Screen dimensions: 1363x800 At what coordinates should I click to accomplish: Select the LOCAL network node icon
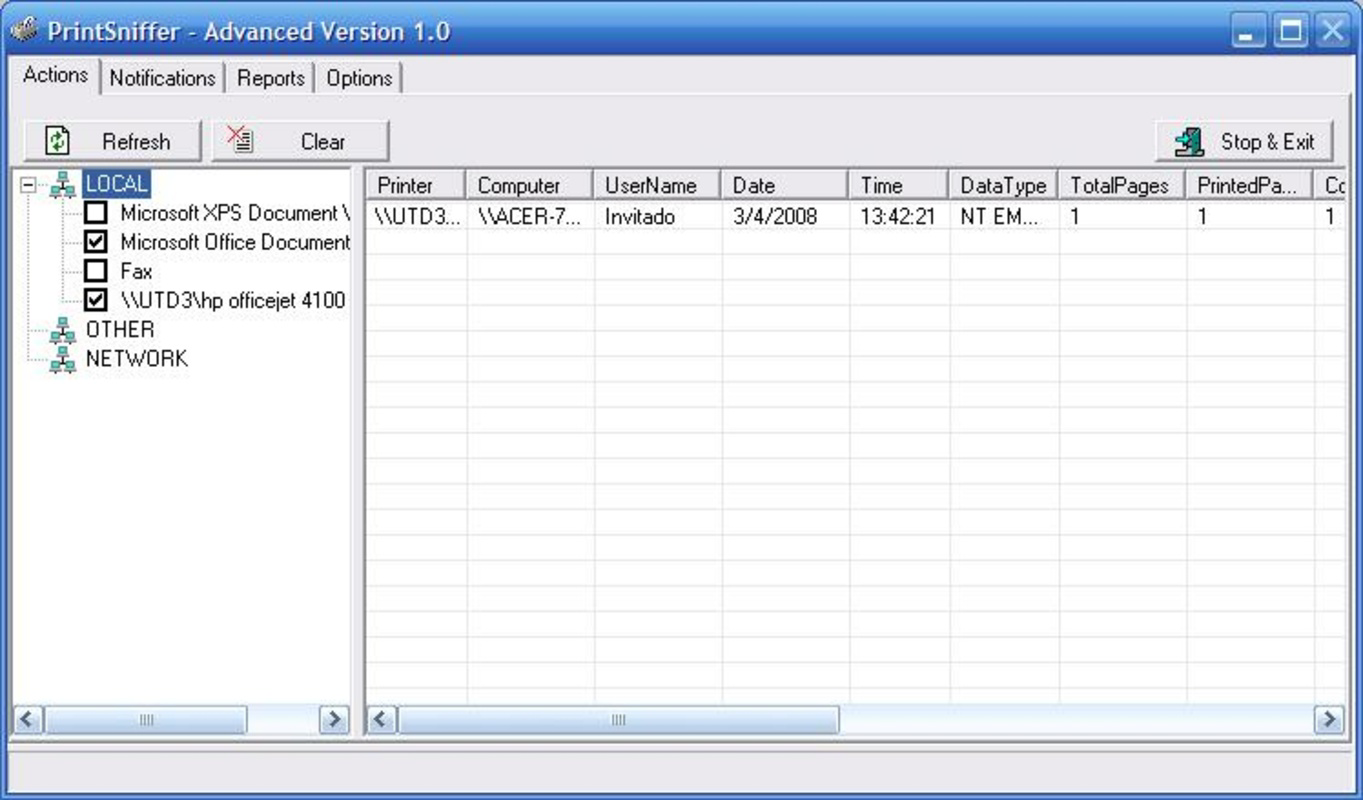pyautogui.click(x=63, y=185)
